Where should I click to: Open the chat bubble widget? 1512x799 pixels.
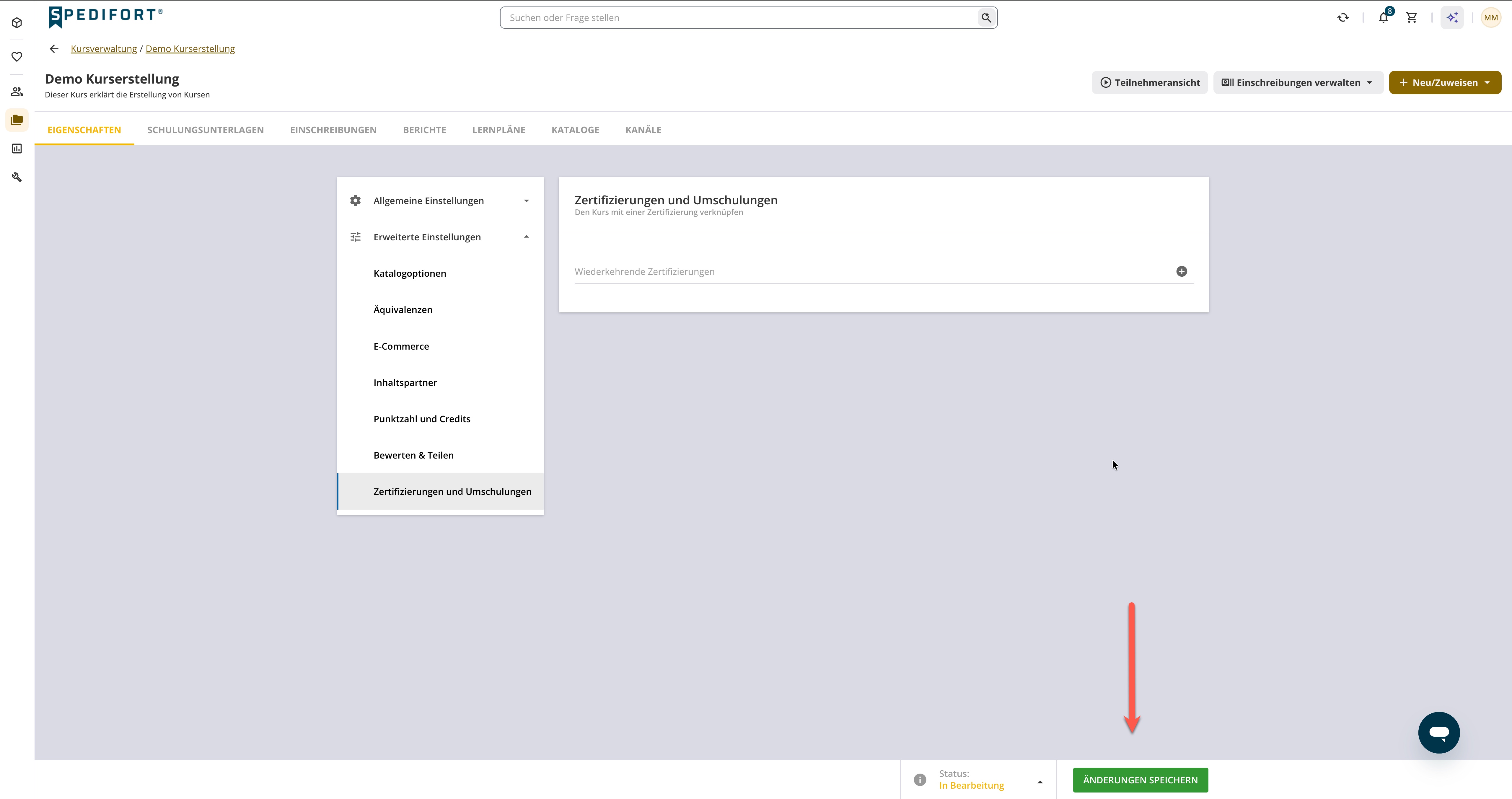1439,733
